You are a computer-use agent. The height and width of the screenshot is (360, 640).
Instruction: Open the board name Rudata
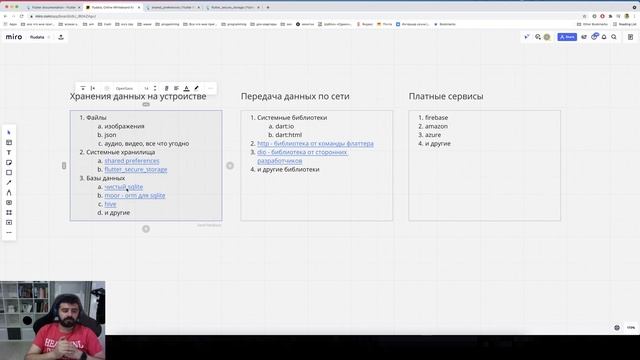pyautogui.click(x=37, y=37)
